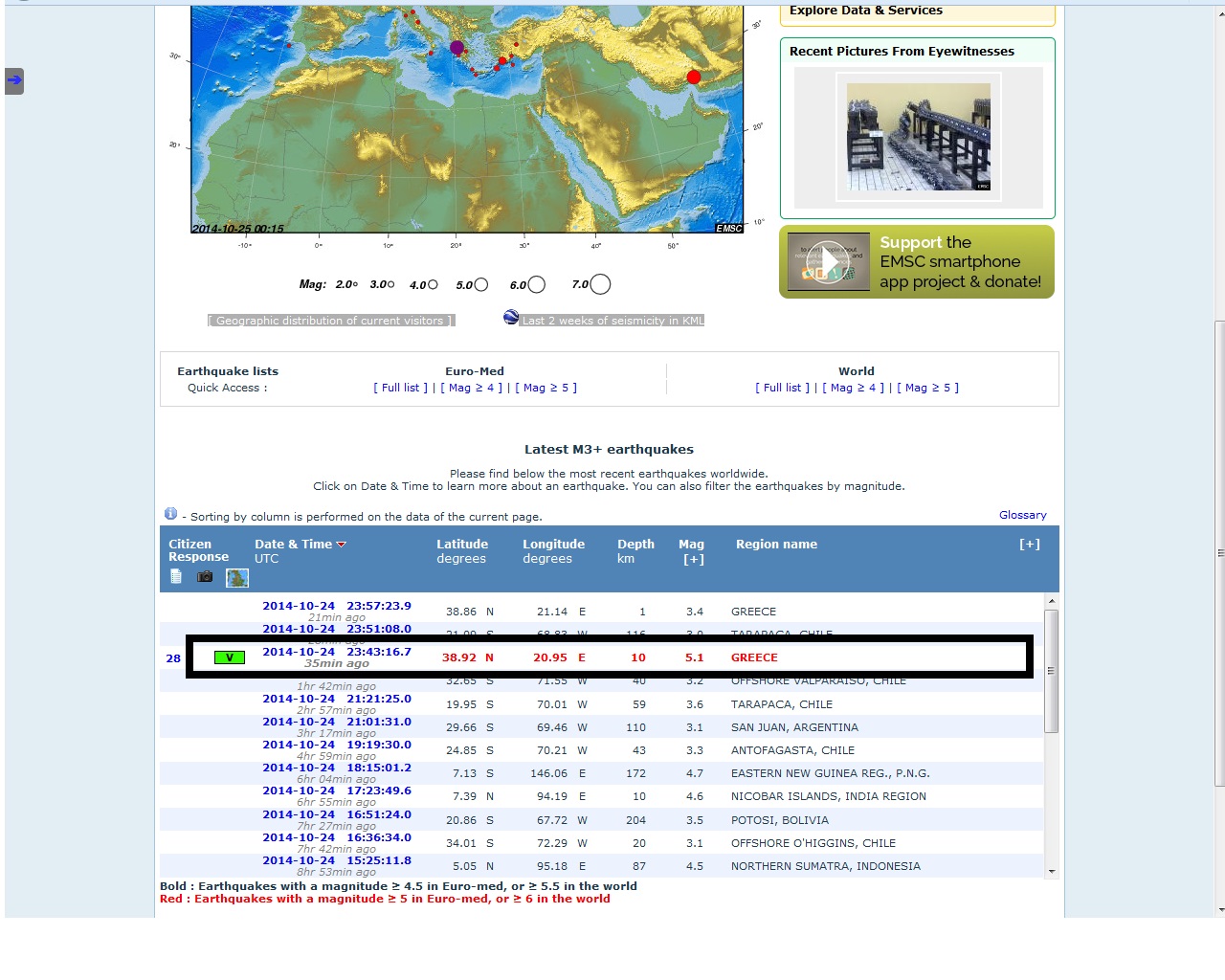Click the map icon under Citizen Response

point(236,578)
